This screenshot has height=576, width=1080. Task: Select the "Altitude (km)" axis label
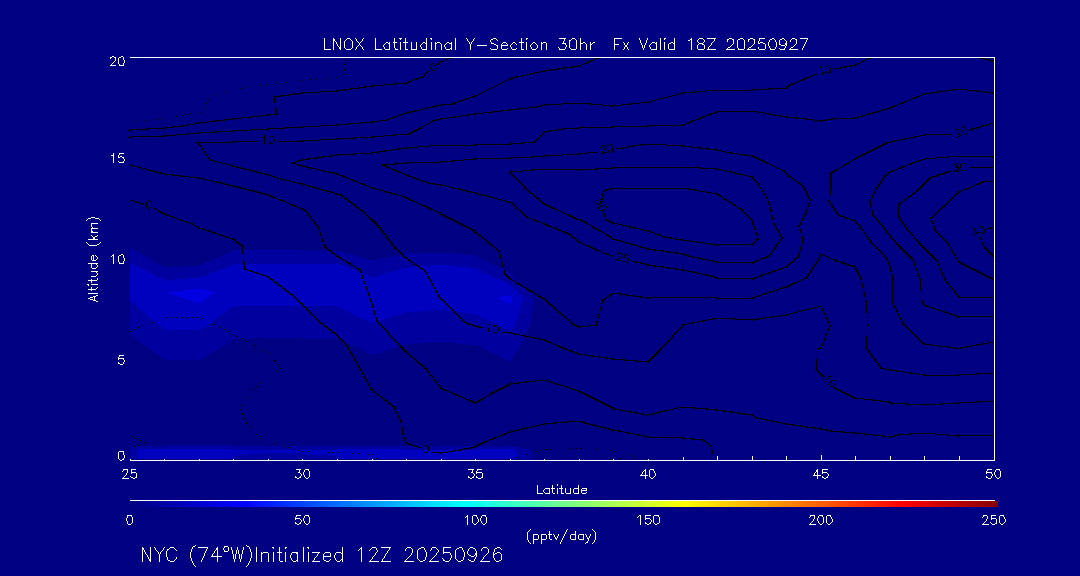(x=93, y=259)
